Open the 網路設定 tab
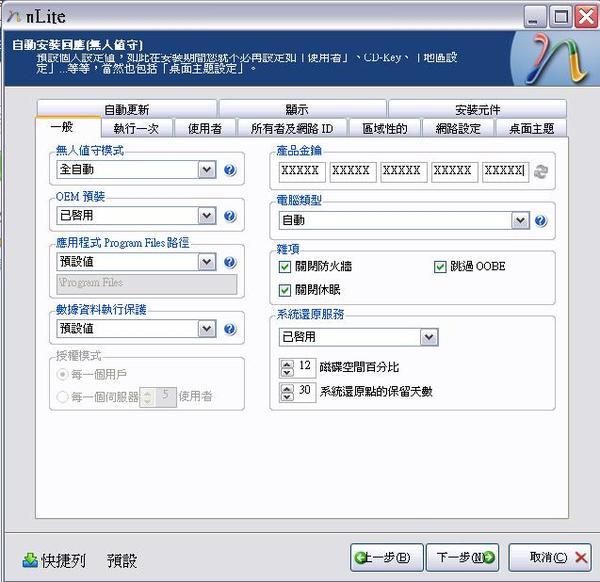The height and width of the screenshot is (582, 600). (x=458, y=128)
